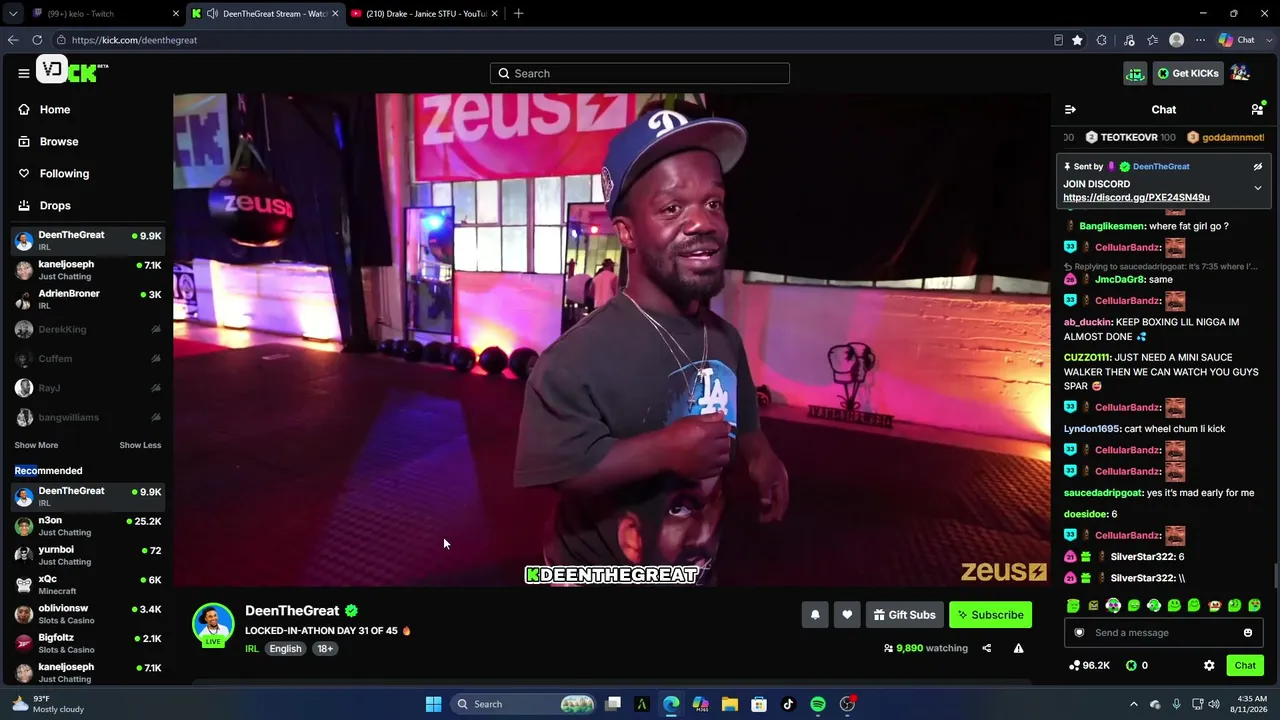
Task: Follow channel with the heart button
Action: point(847,615)
